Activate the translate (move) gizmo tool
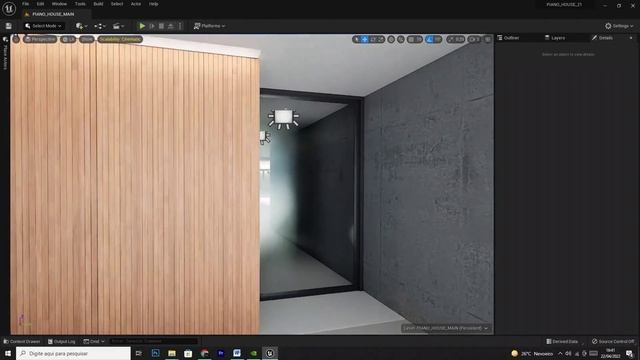640x360 pixels. [364, 39]
